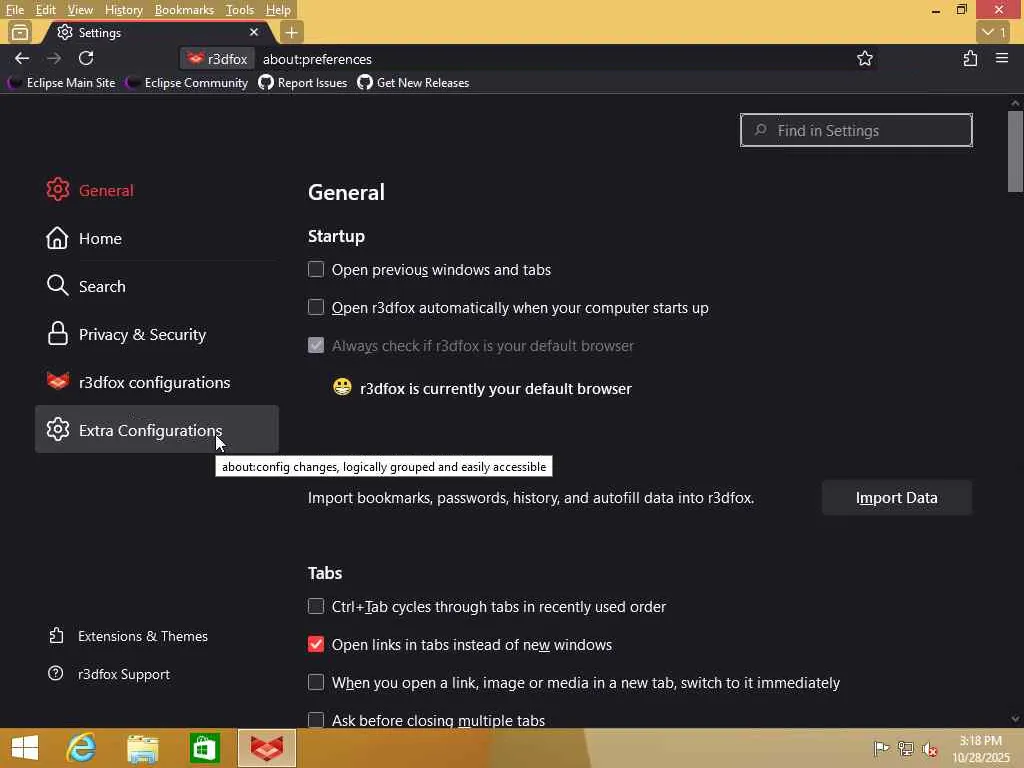This screenshot has height=768, width=1024.
Task: Open Extensions & Themes link
Action: tap(128, 636)
